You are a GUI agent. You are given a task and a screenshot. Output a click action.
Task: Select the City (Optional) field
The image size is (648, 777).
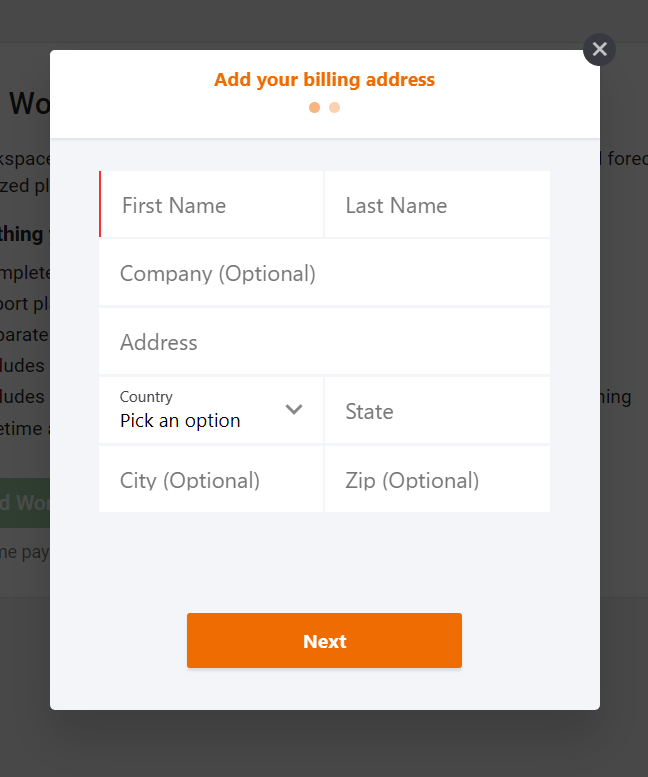pyautogui.click(x=211, y=479)
